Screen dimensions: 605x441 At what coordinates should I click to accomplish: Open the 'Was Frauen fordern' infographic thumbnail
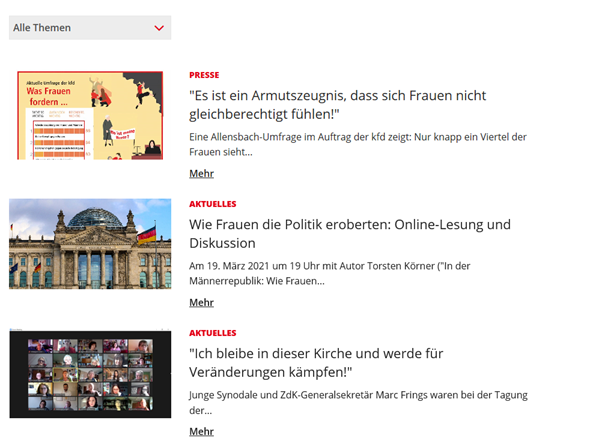90,115
